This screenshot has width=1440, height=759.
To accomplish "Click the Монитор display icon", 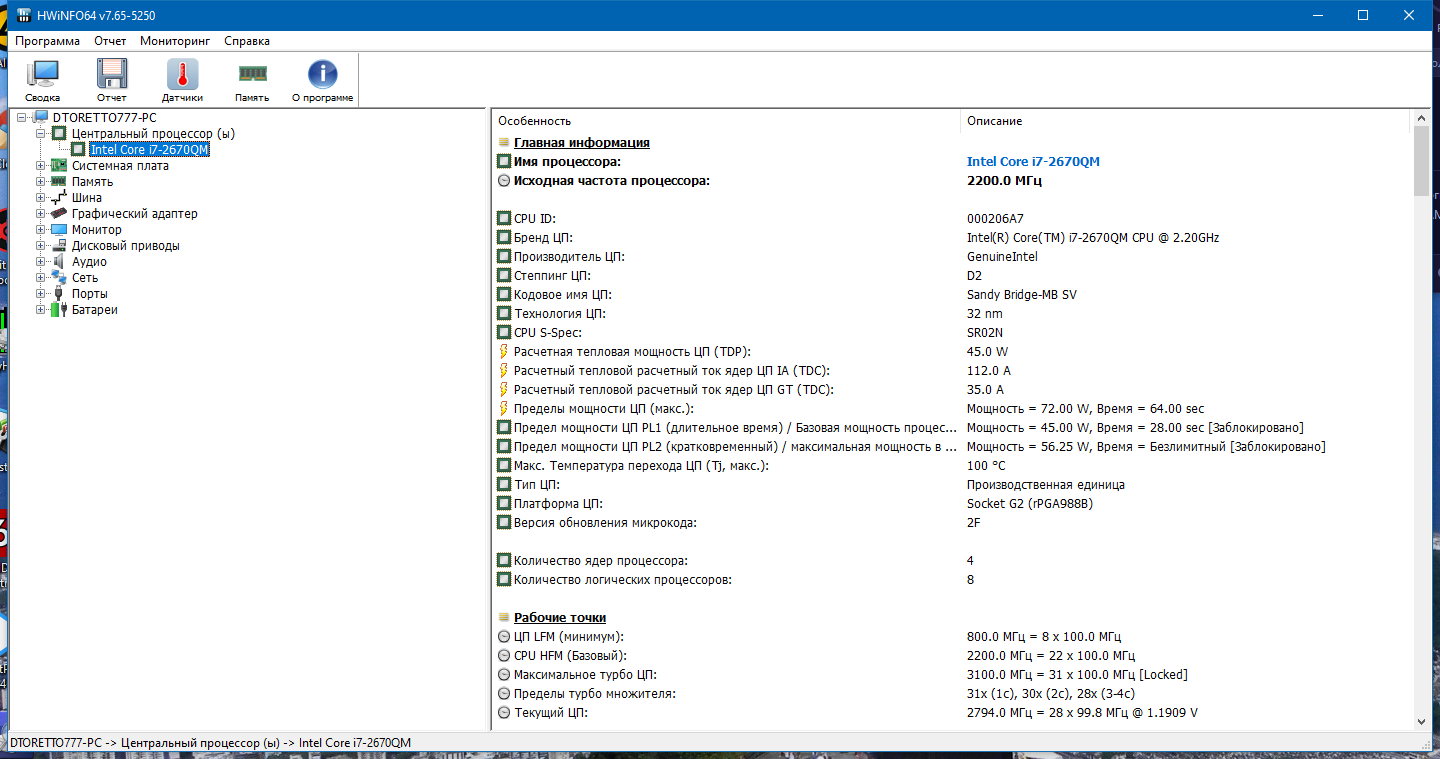I will tap(59, 230).
